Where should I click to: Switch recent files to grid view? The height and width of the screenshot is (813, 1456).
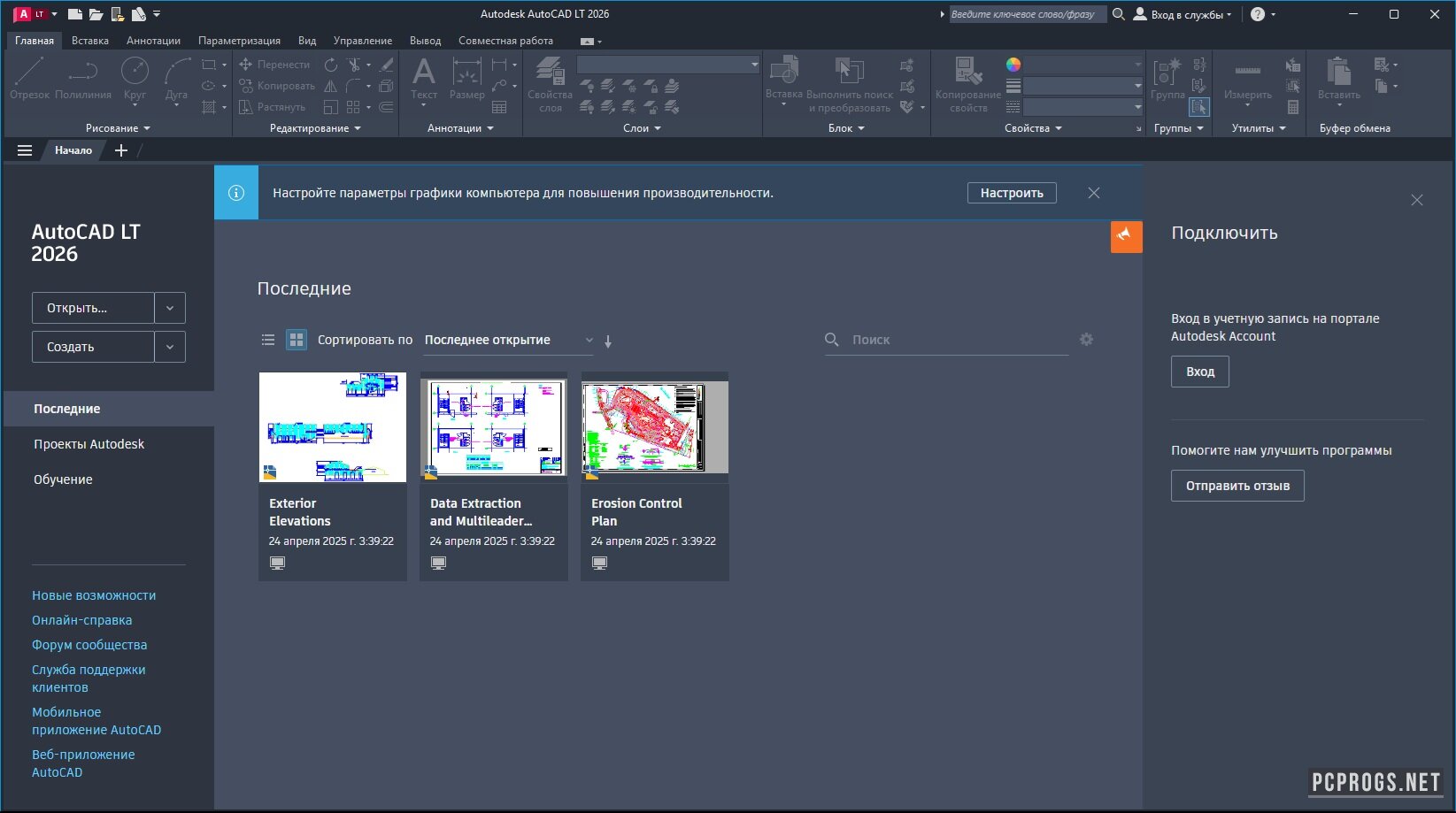297,340
